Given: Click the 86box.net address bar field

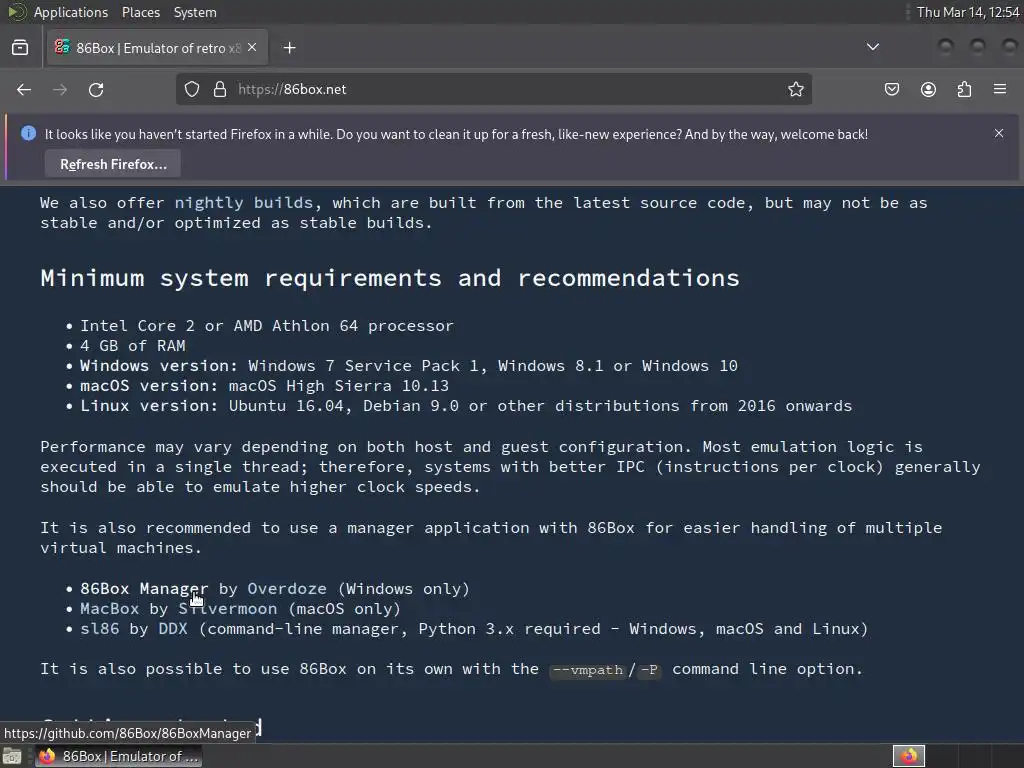Looking at the screenshot, I should [x=494, y=89].
